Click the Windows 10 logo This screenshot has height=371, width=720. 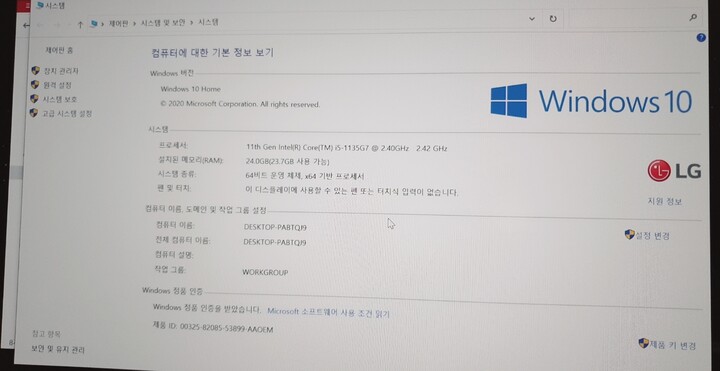(591, 101)
